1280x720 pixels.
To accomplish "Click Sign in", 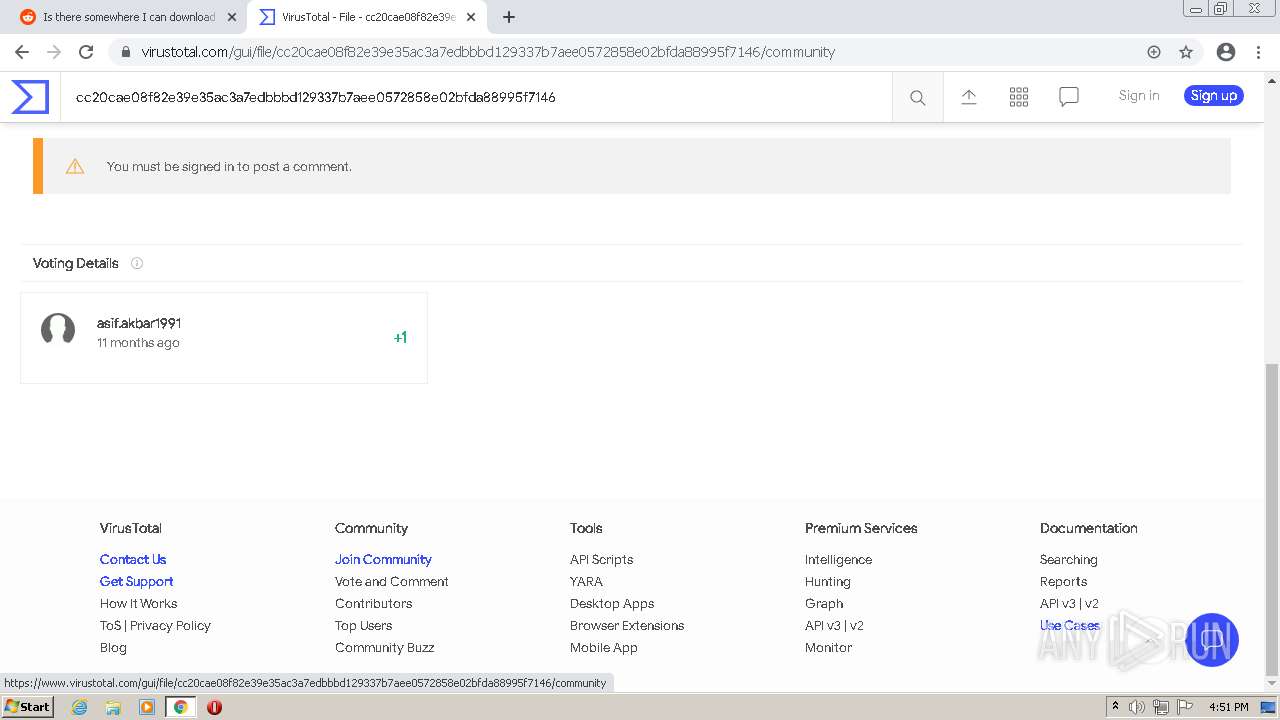I will pyautogui.click(x=1139, y=96).
